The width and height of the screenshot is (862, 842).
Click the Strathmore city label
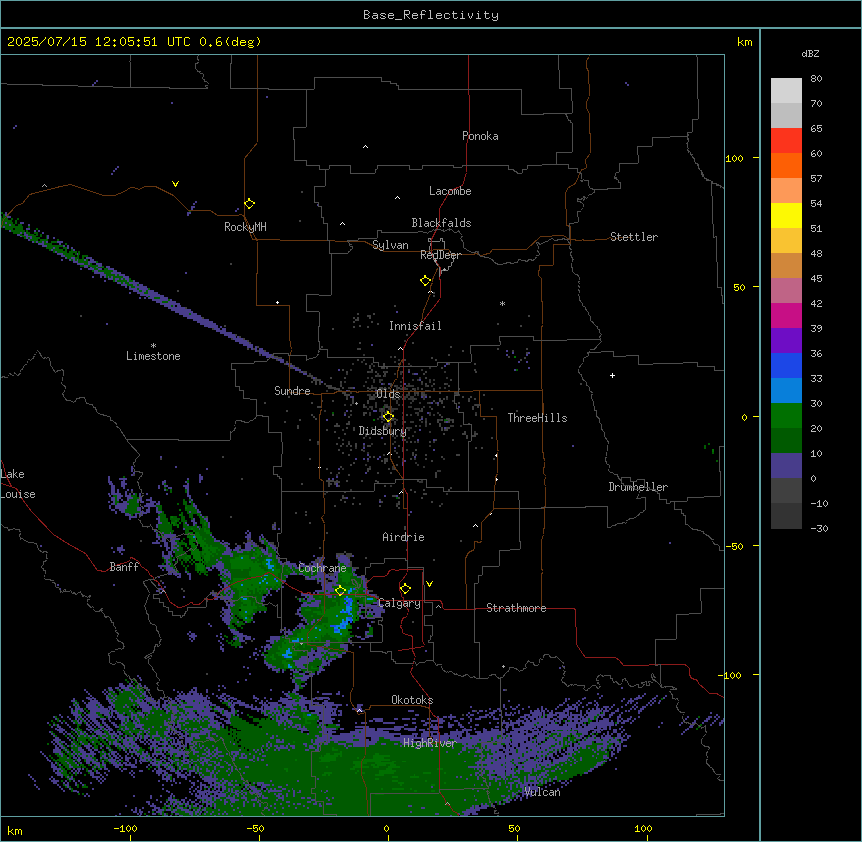coord(516,608)
